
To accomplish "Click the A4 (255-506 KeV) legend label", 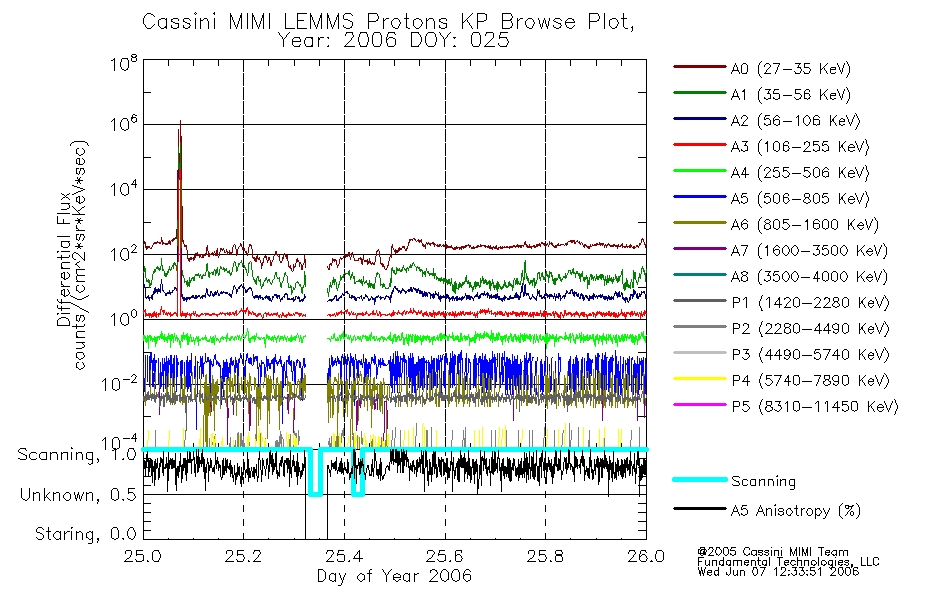I will (800, 173).
